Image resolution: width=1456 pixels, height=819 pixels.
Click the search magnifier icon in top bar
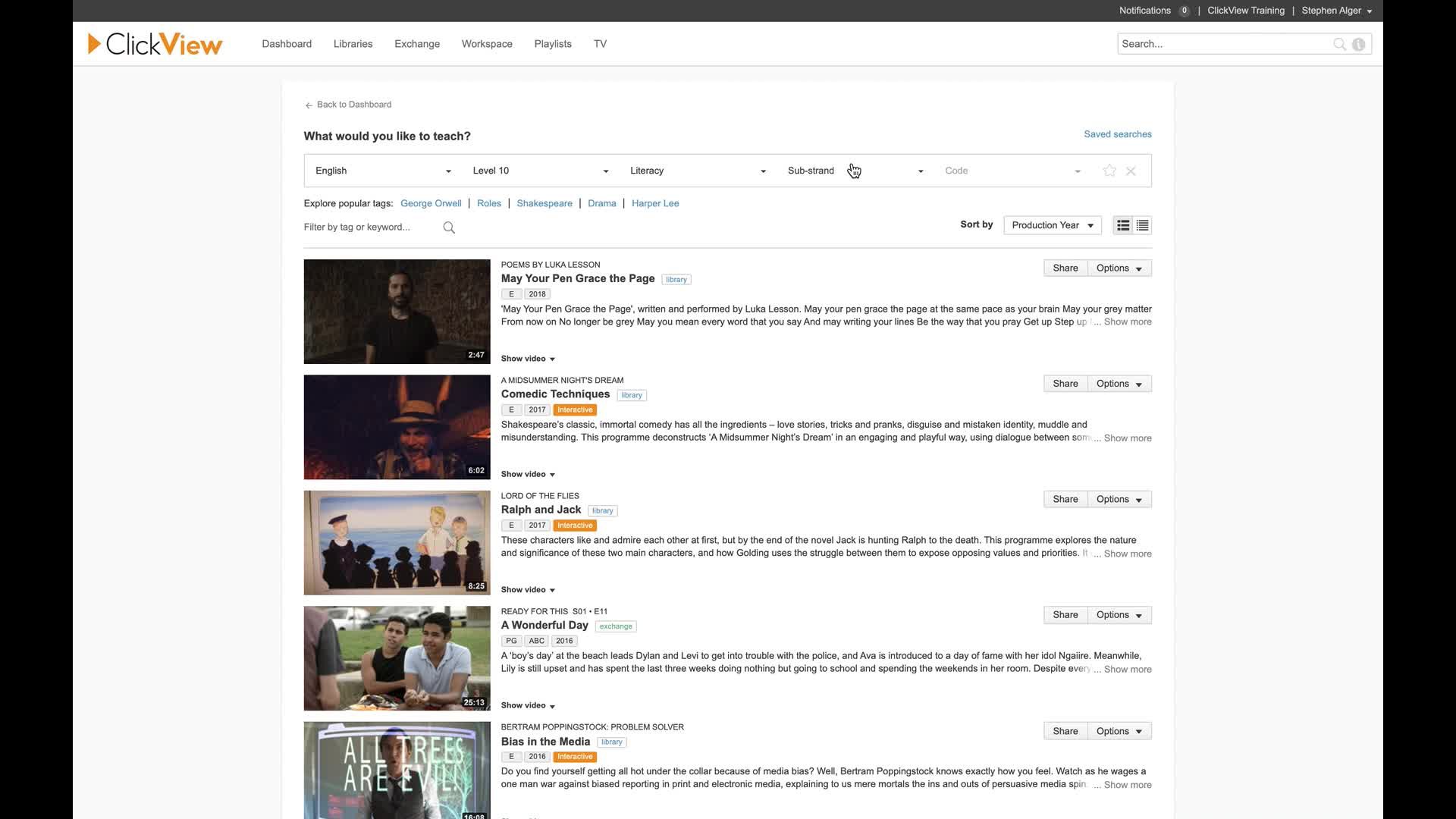(x=1339, y=44)
